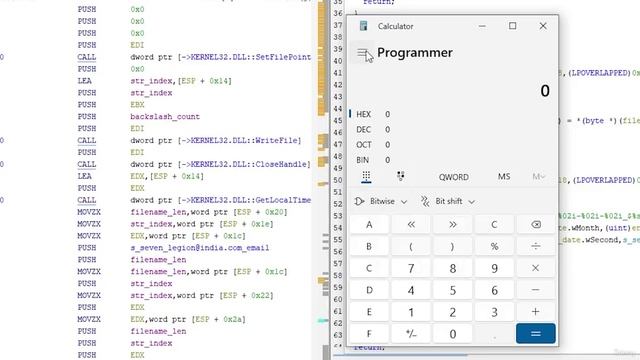Open the Calculator navigation hamburger menu

click(x=362, y=53)
